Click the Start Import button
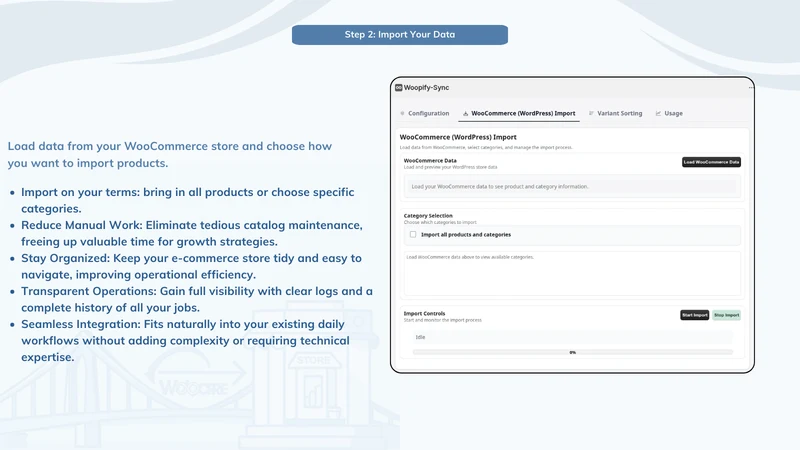This screenshot has height=450, width=800. point(694,315)
